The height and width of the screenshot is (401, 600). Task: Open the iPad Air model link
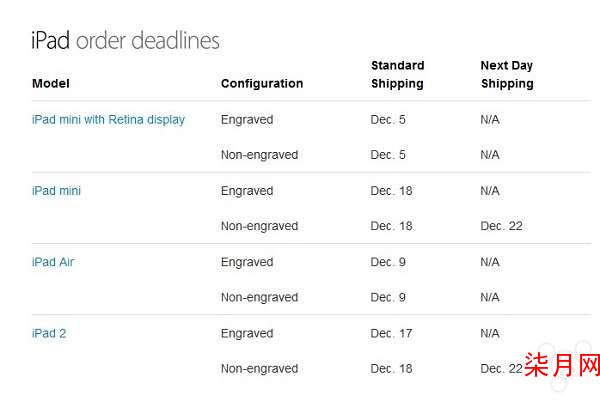click(53, 262)
